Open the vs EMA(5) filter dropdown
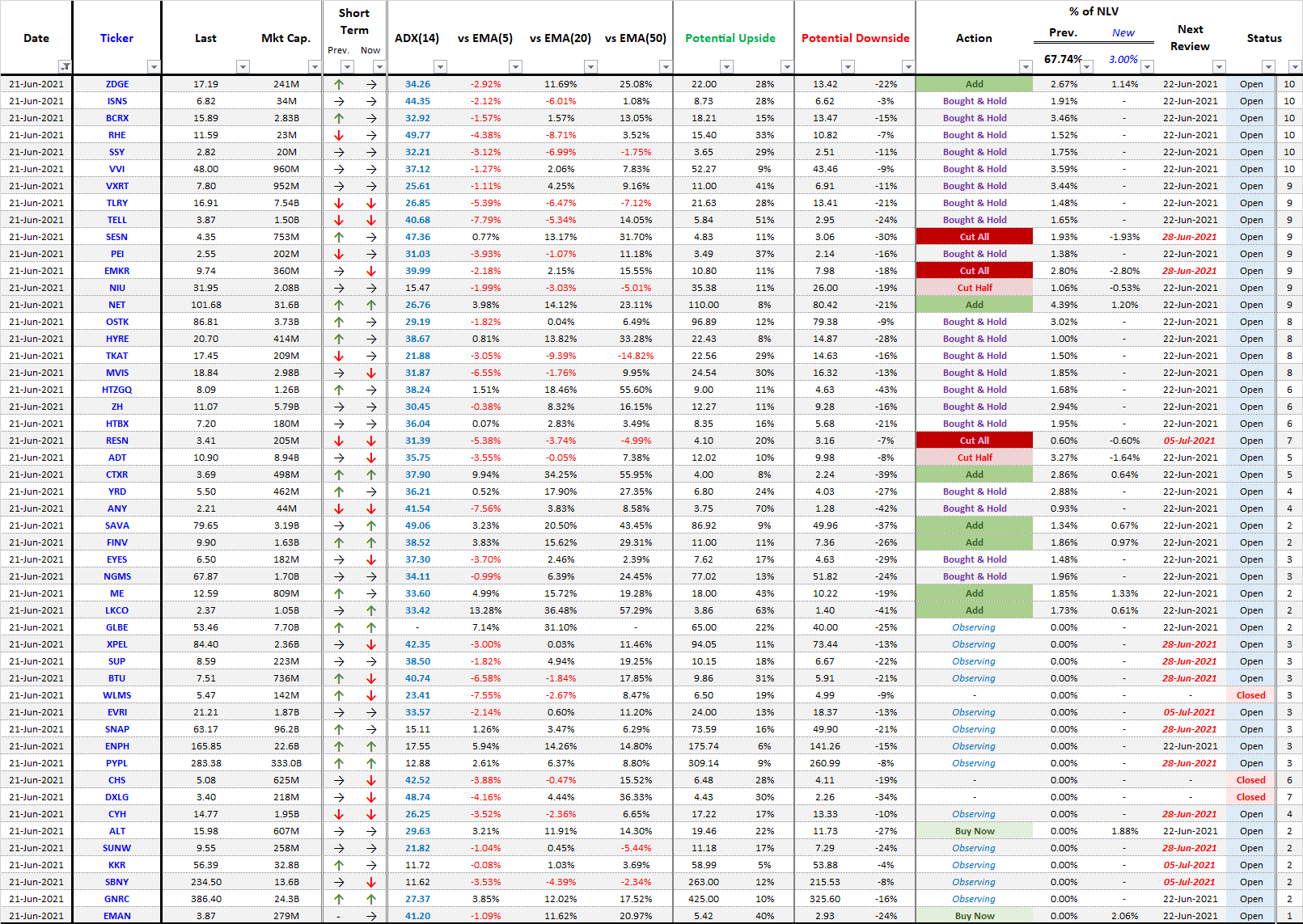The width and height of the screenshot is (1303, 924). tap(515, 66)
